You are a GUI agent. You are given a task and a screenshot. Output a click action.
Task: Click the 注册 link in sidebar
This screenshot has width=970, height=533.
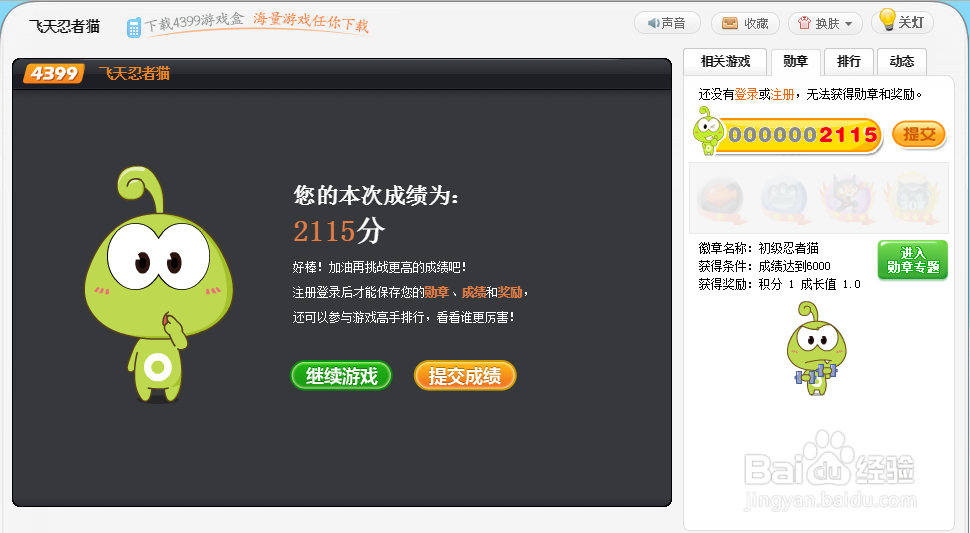tap(782, 95)
